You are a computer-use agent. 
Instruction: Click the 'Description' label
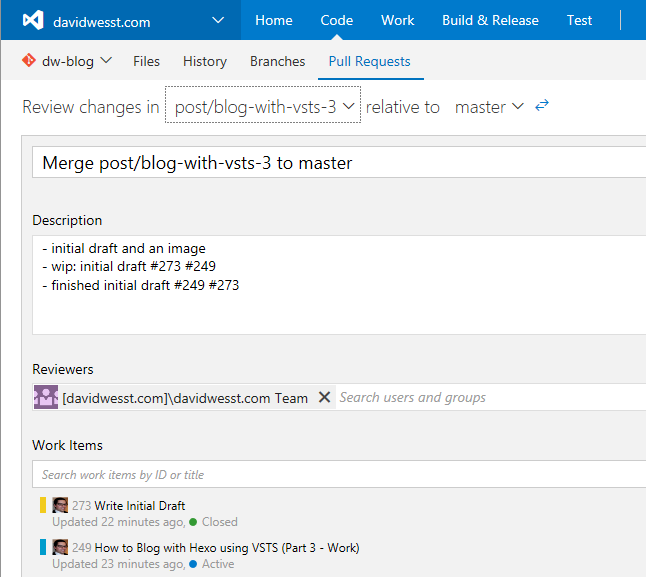point(67,220)
